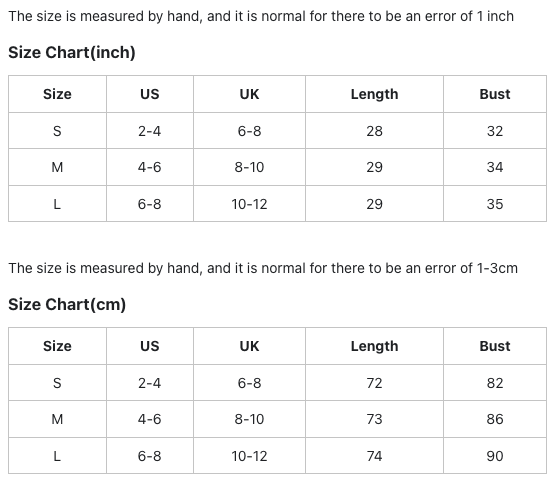
Task: Select length value 72 in cm table
Action: point(375,383)
